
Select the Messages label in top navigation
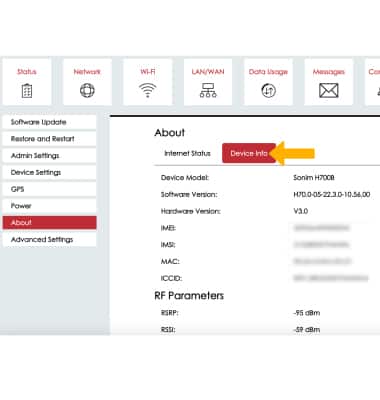pyautogui.click(x=329, y=72)
